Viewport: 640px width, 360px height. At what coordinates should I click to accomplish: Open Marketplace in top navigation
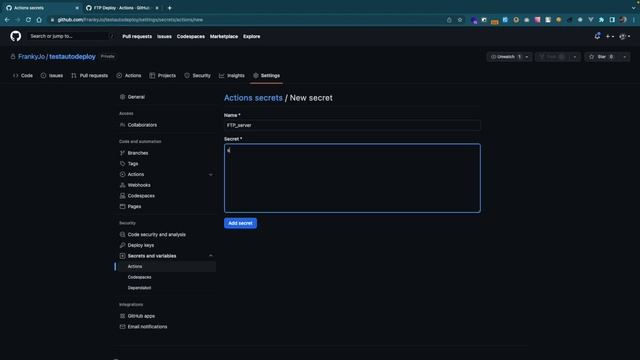pyautogui.click(x=224, y=36)
